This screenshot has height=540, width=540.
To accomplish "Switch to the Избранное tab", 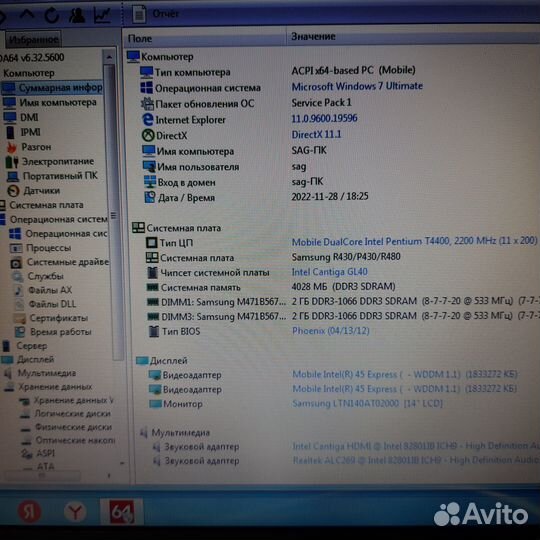I will (x=33, y=40).
